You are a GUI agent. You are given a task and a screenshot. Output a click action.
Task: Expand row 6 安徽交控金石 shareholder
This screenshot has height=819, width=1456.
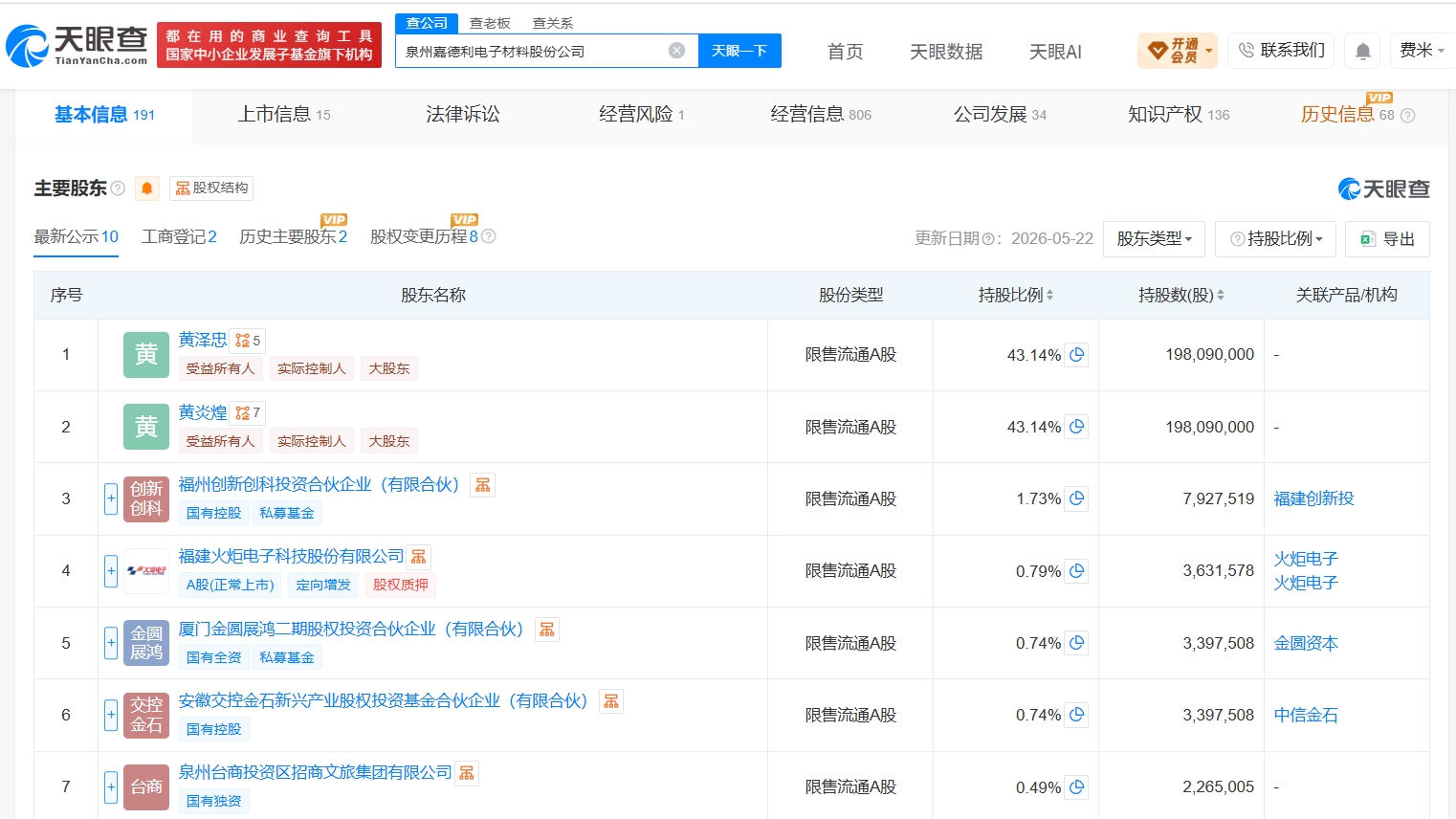pos(111,715)
